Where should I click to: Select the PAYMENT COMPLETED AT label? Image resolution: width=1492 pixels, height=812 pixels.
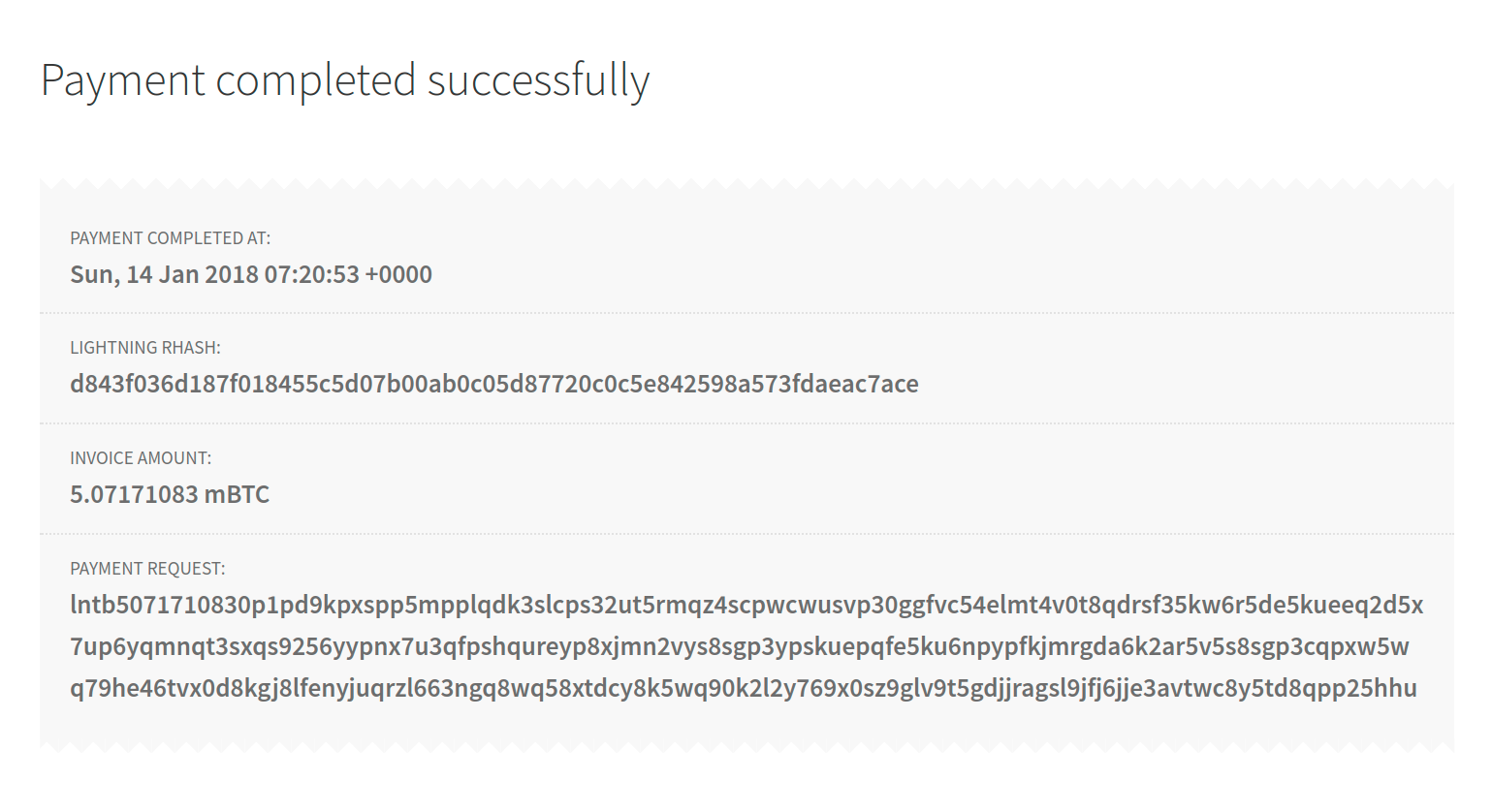(x=171, y=238)
